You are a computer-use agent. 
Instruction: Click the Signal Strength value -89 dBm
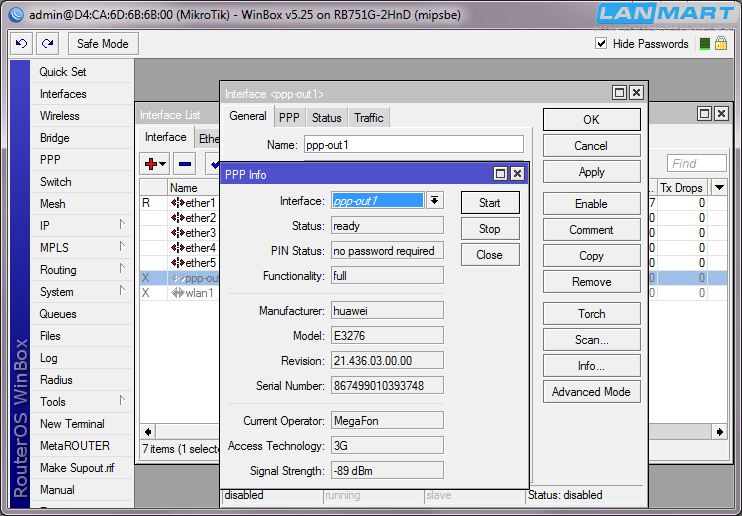click(x=387, y=471)
